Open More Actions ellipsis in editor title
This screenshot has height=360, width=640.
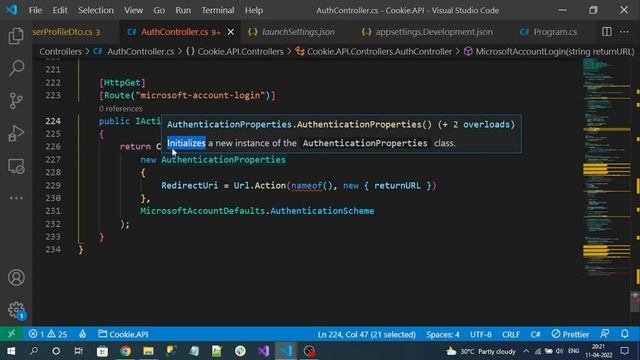pos(624,31)
